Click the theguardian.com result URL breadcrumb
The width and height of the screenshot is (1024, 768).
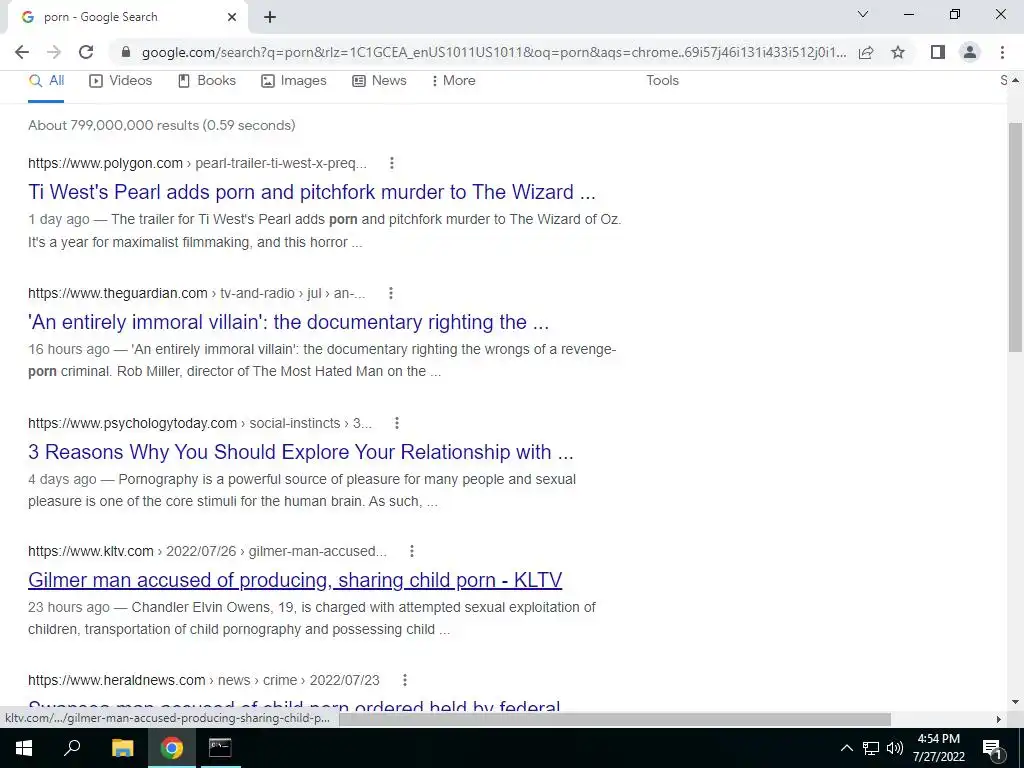point(197,293)
